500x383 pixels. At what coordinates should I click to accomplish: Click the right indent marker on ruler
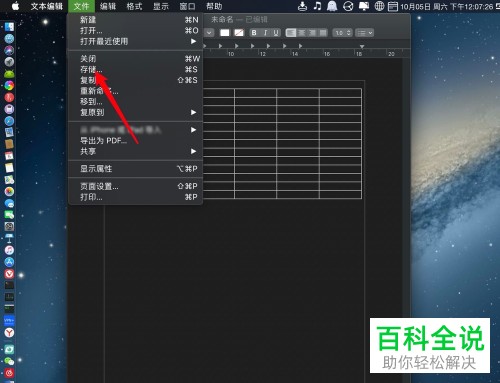pos(362,46)
